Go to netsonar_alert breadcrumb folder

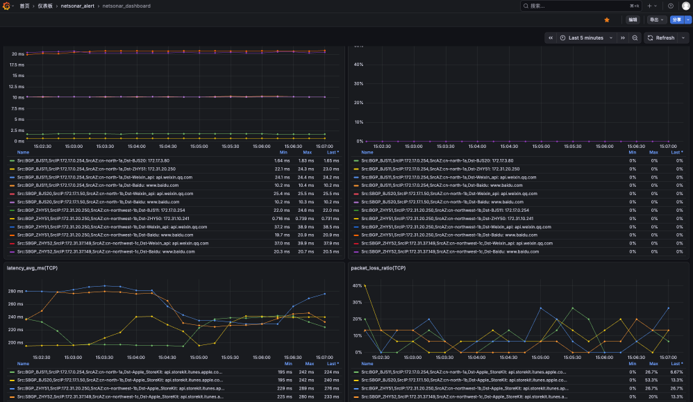tap(77, 6)
